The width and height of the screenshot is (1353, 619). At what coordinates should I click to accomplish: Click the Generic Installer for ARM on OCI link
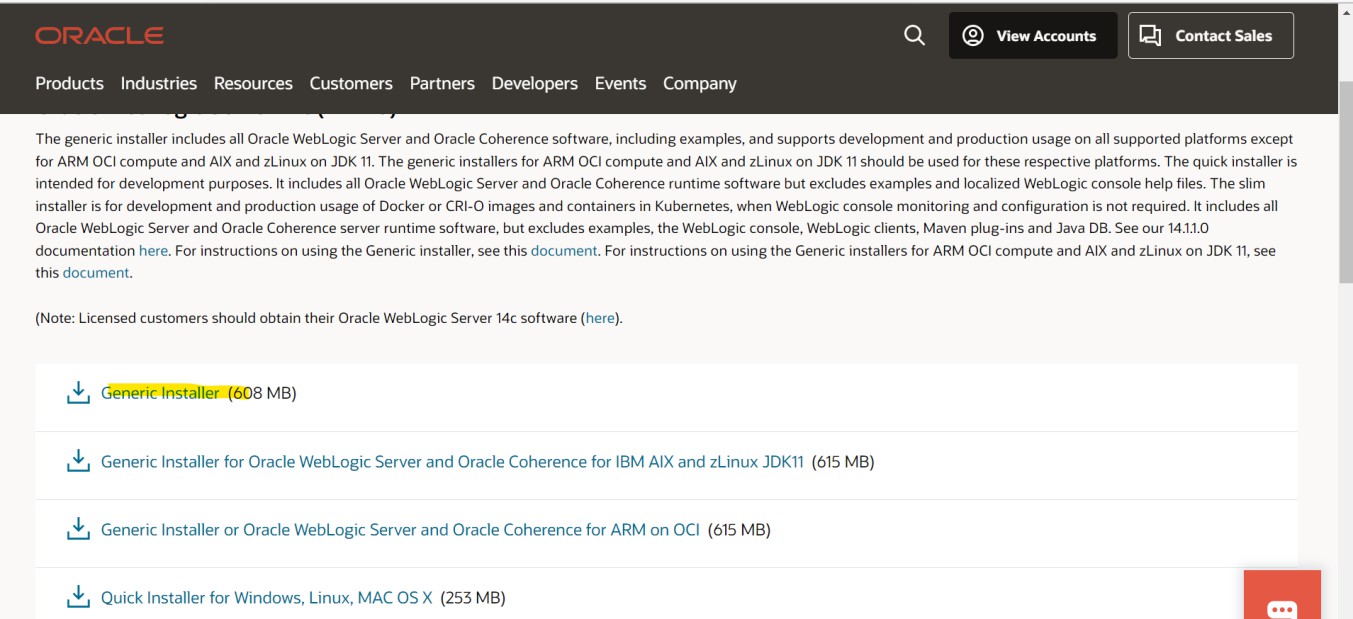coord(400,530)
